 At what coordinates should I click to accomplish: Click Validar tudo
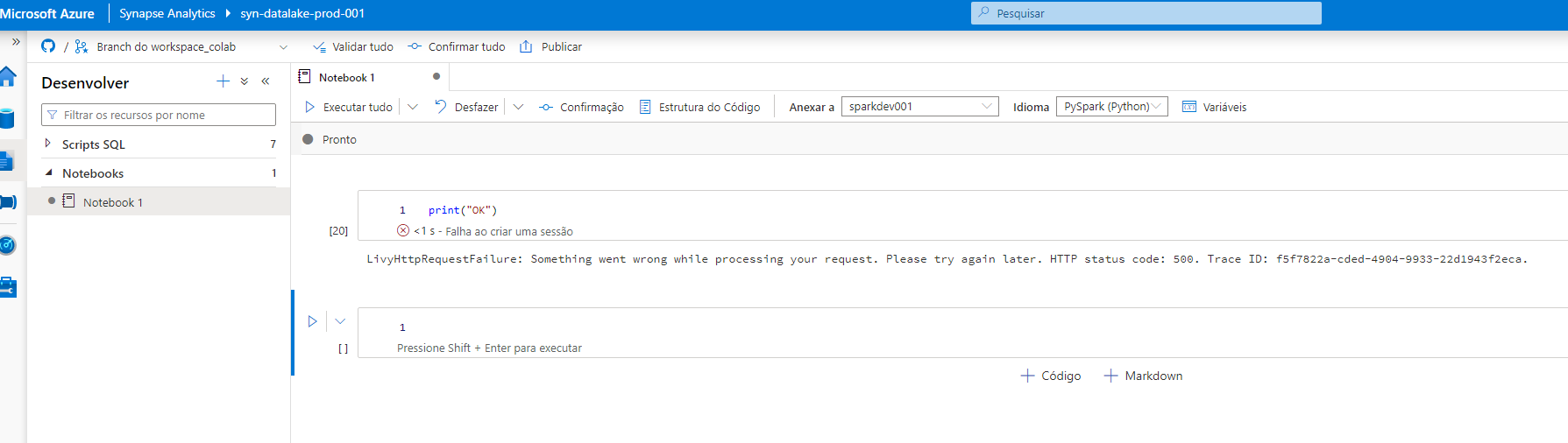click(353, 46)
